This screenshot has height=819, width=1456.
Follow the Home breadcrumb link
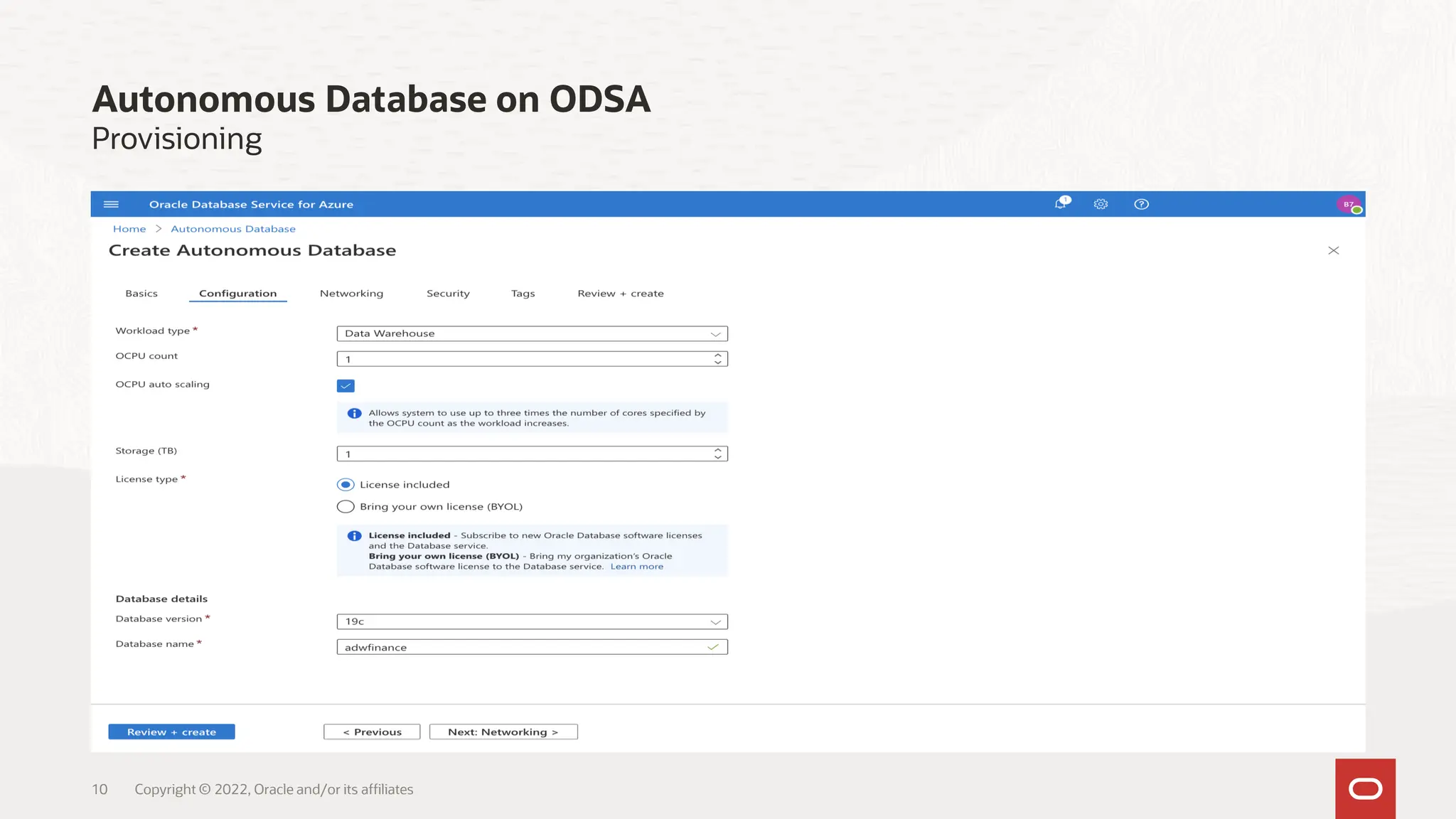click(129, 229)
